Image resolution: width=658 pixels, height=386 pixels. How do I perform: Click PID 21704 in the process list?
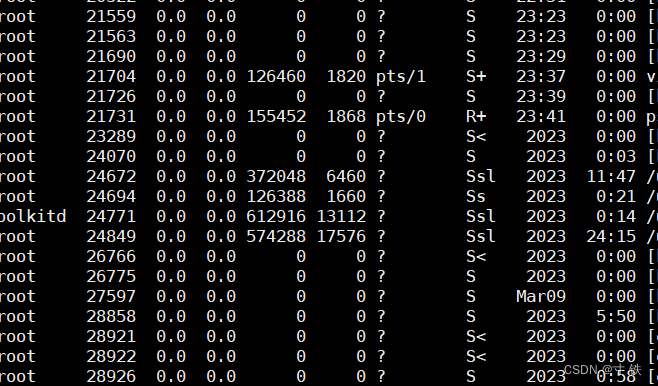coord(111,76)
